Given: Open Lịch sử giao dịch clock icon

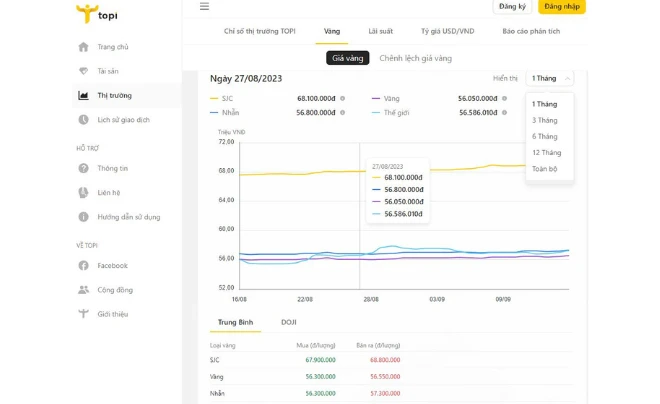Looking at the screenshot, I should [83, 120].
